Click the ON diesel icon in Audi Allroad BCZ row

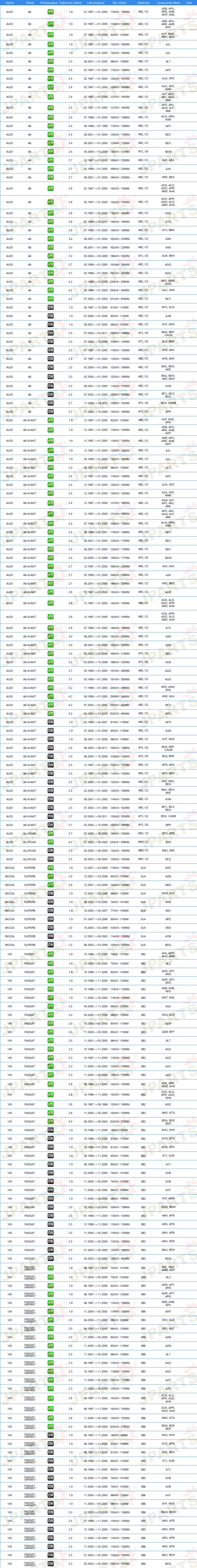[50, 859]
